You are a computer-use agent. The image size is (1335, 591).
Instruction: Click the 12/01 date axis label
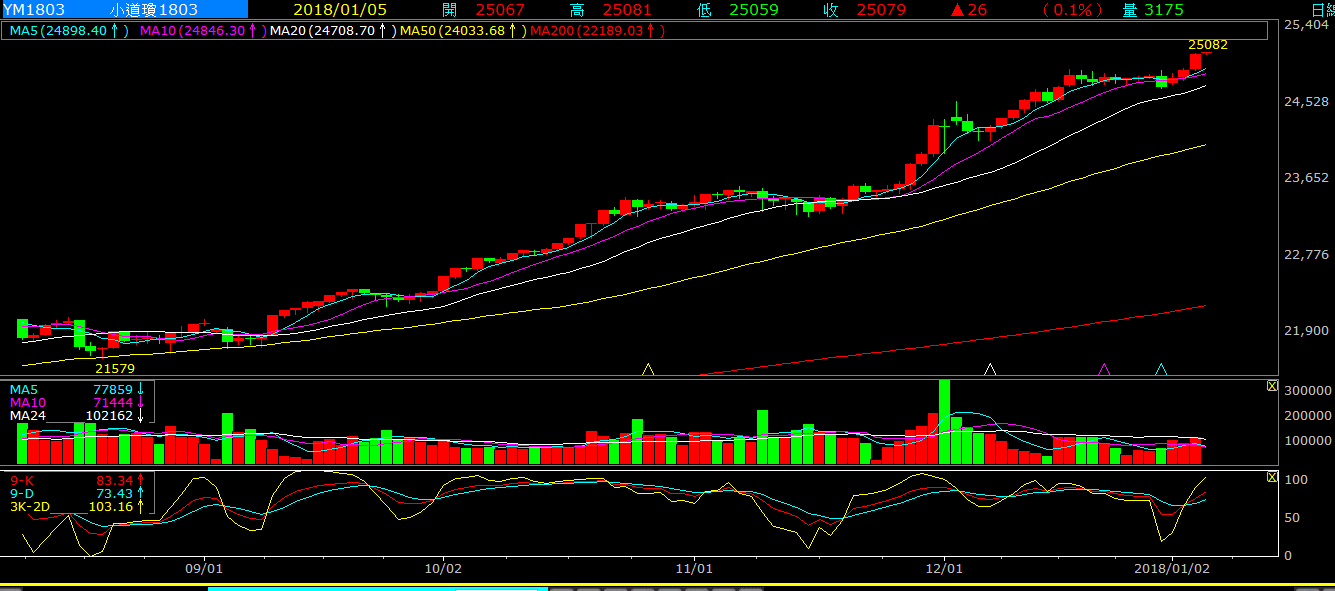tap(944, 567)
